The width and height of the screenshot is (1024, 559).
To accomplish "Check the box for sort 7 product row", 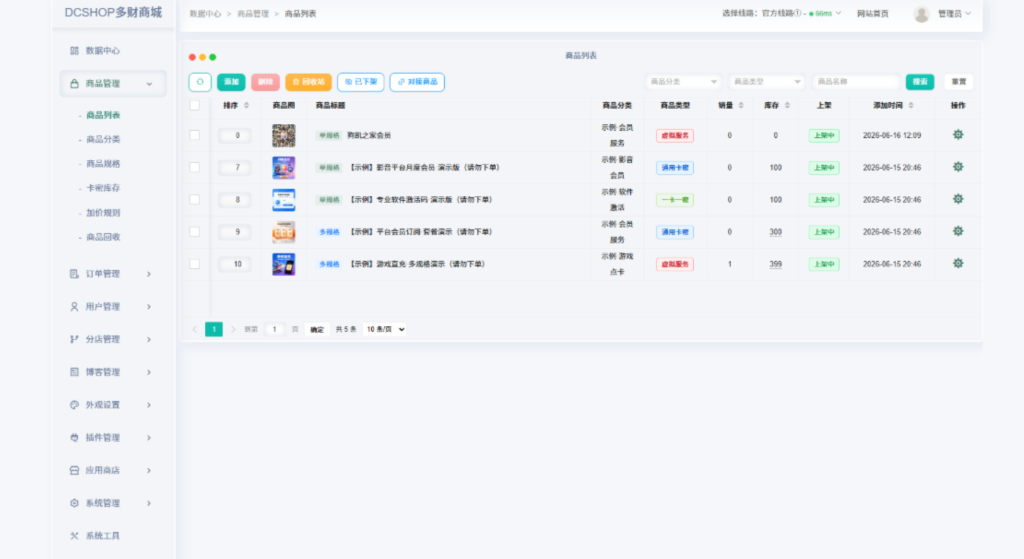I will point(195,167).
